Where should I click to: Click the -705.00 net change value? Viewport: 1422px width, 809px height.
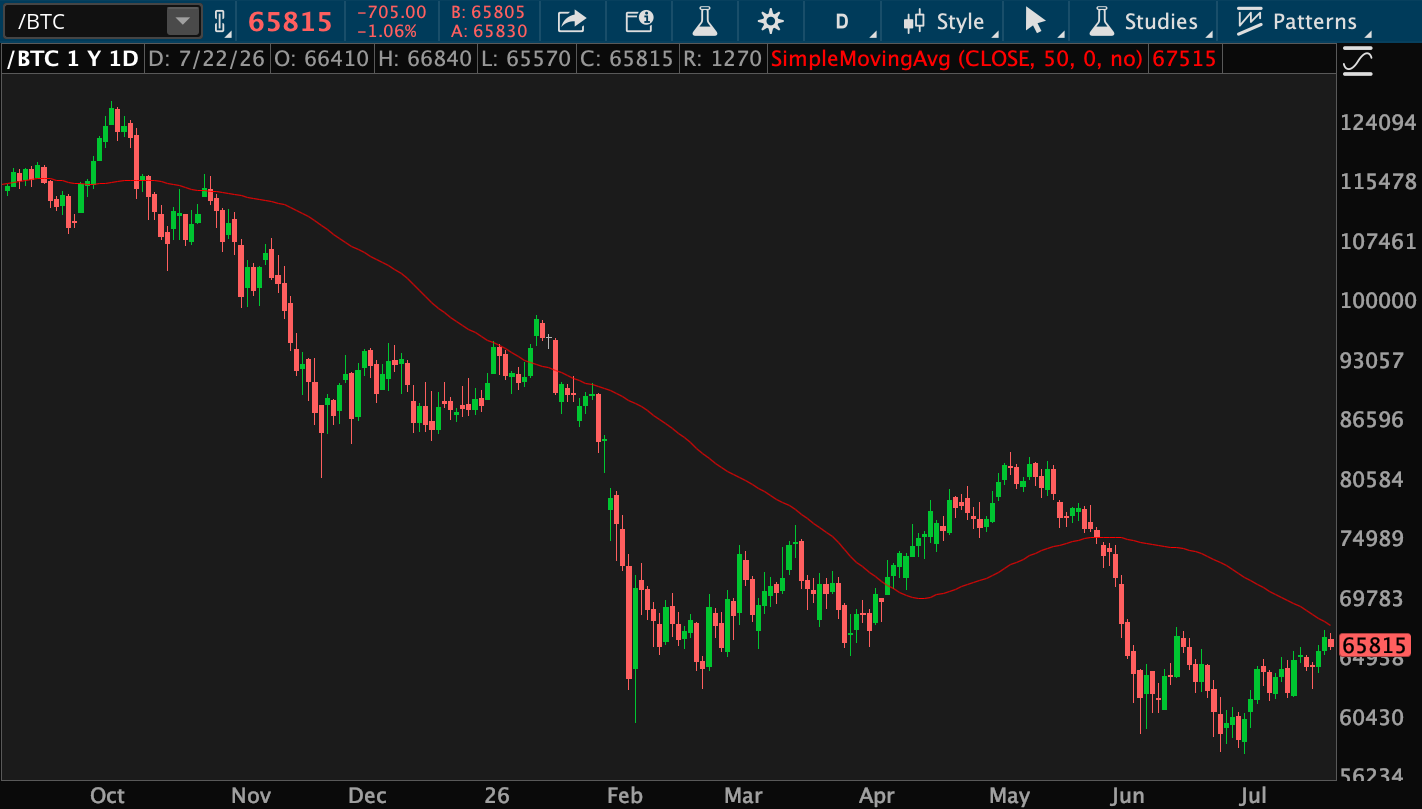392,12
